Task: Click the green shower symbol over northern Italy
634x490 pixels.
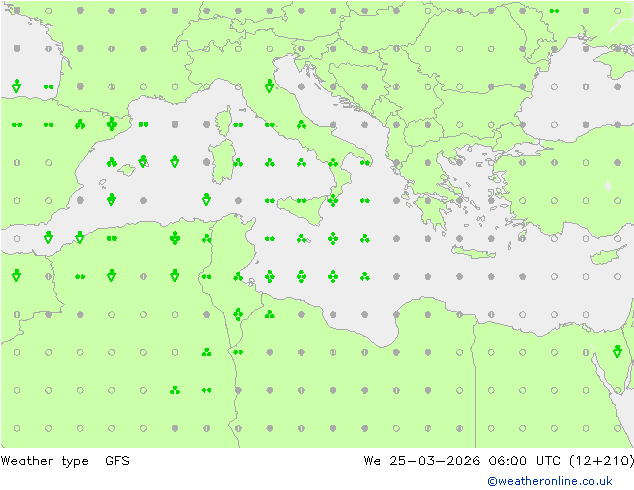Action: point(270,86)
